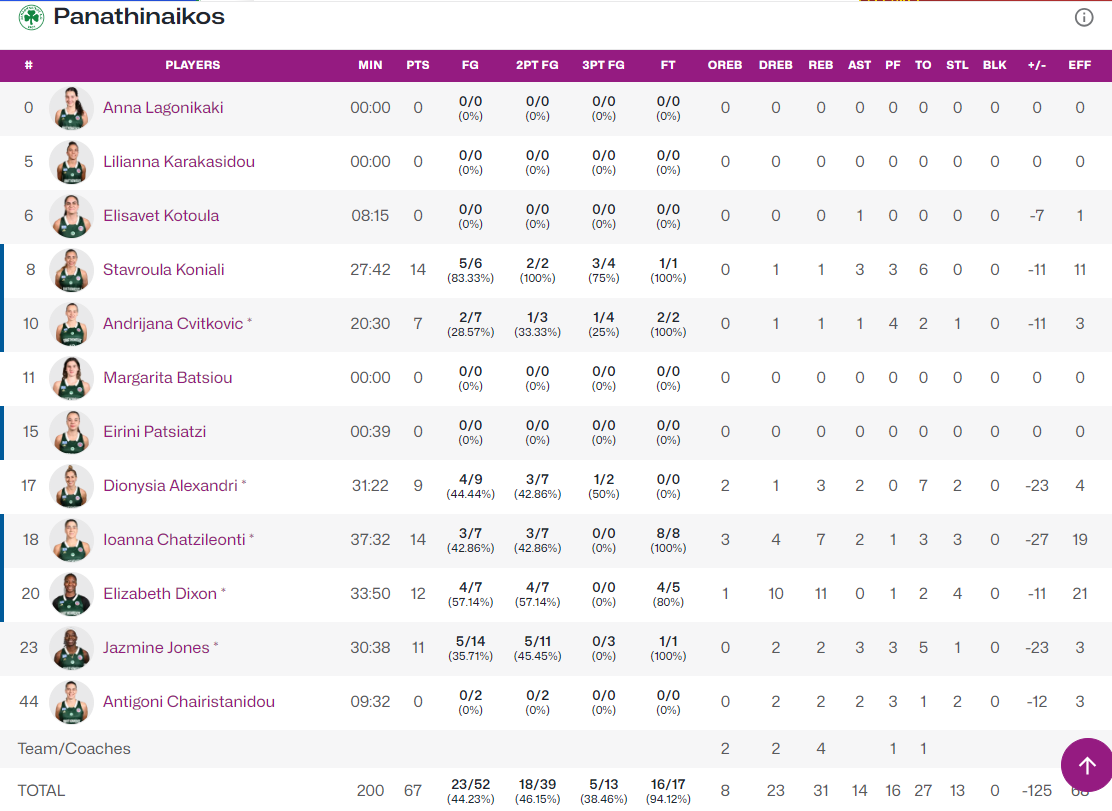This screenshot has width=1112, height=811.
Task: Click the Team/Coaches row label
Action: (74, 749)
